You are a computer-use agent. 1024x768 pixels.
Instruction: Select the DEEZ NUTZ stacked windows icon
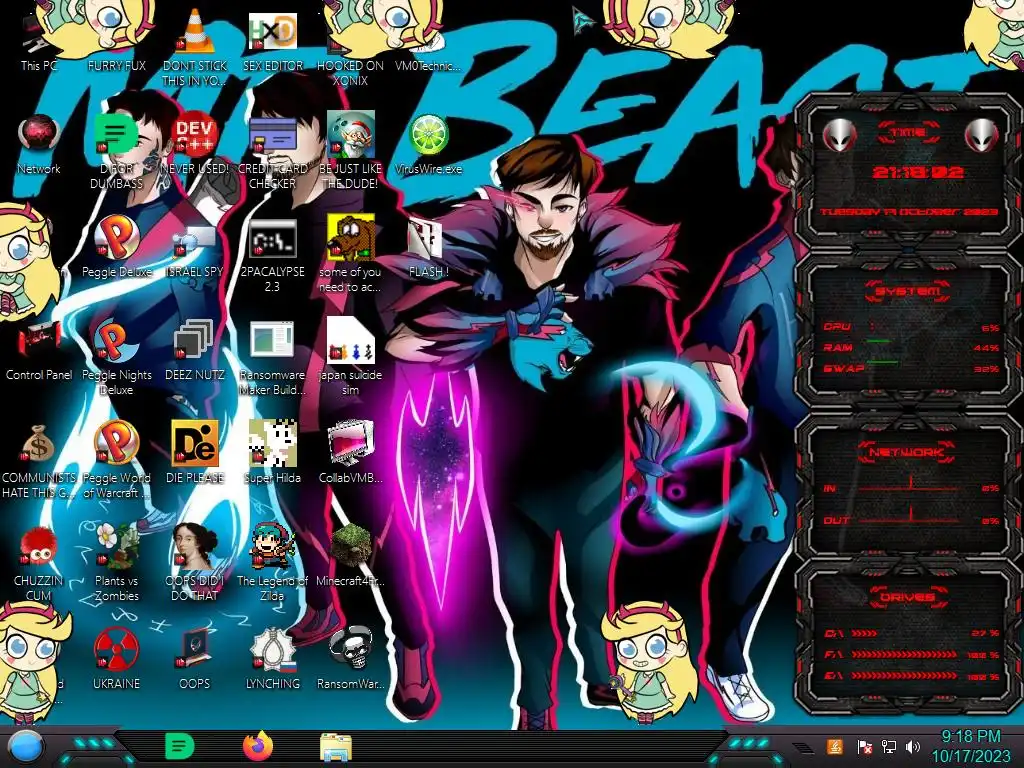195,350
